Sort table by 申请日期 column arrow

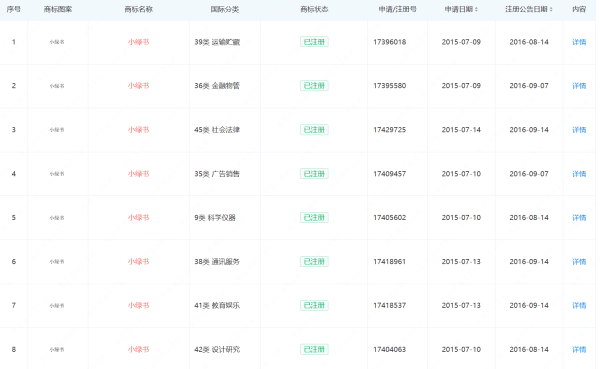click(476, 9)
